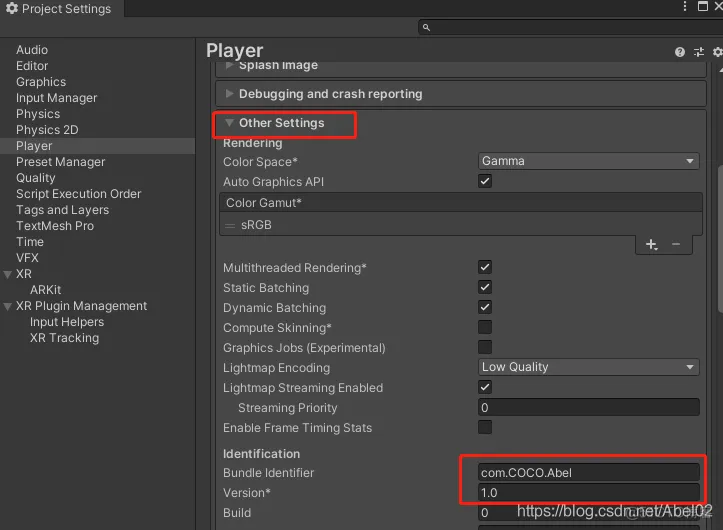The width and height of the screenshot is (723, 530).
Task: Click the Version field 1.0
Action: (x=588, y=493)
